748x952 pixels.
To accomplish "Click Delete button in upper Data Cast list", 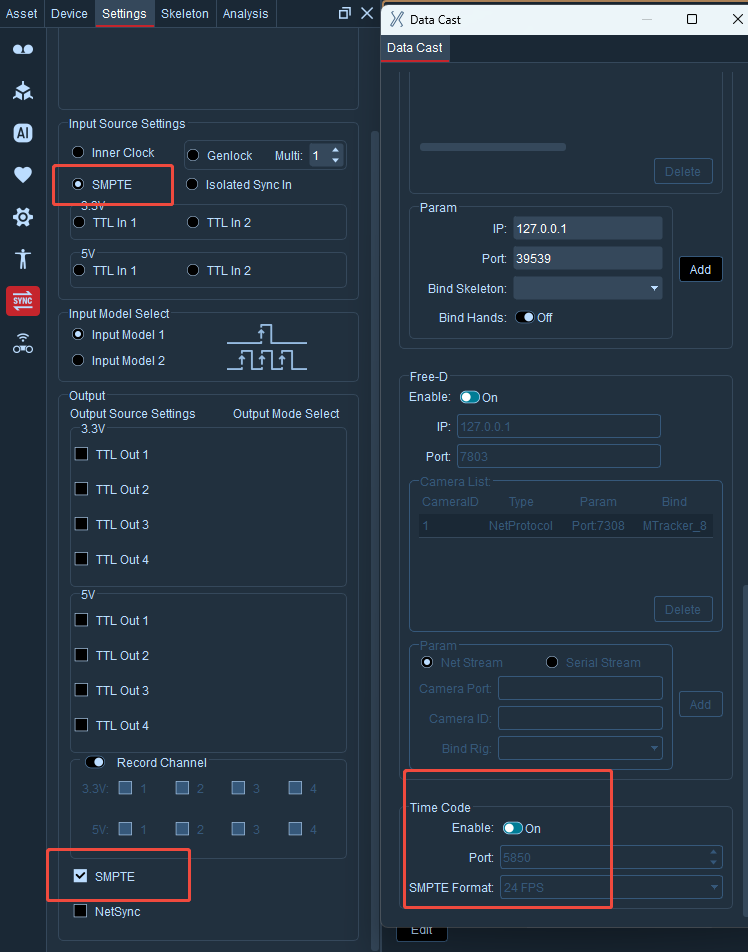I will click(x=683, y=172).
